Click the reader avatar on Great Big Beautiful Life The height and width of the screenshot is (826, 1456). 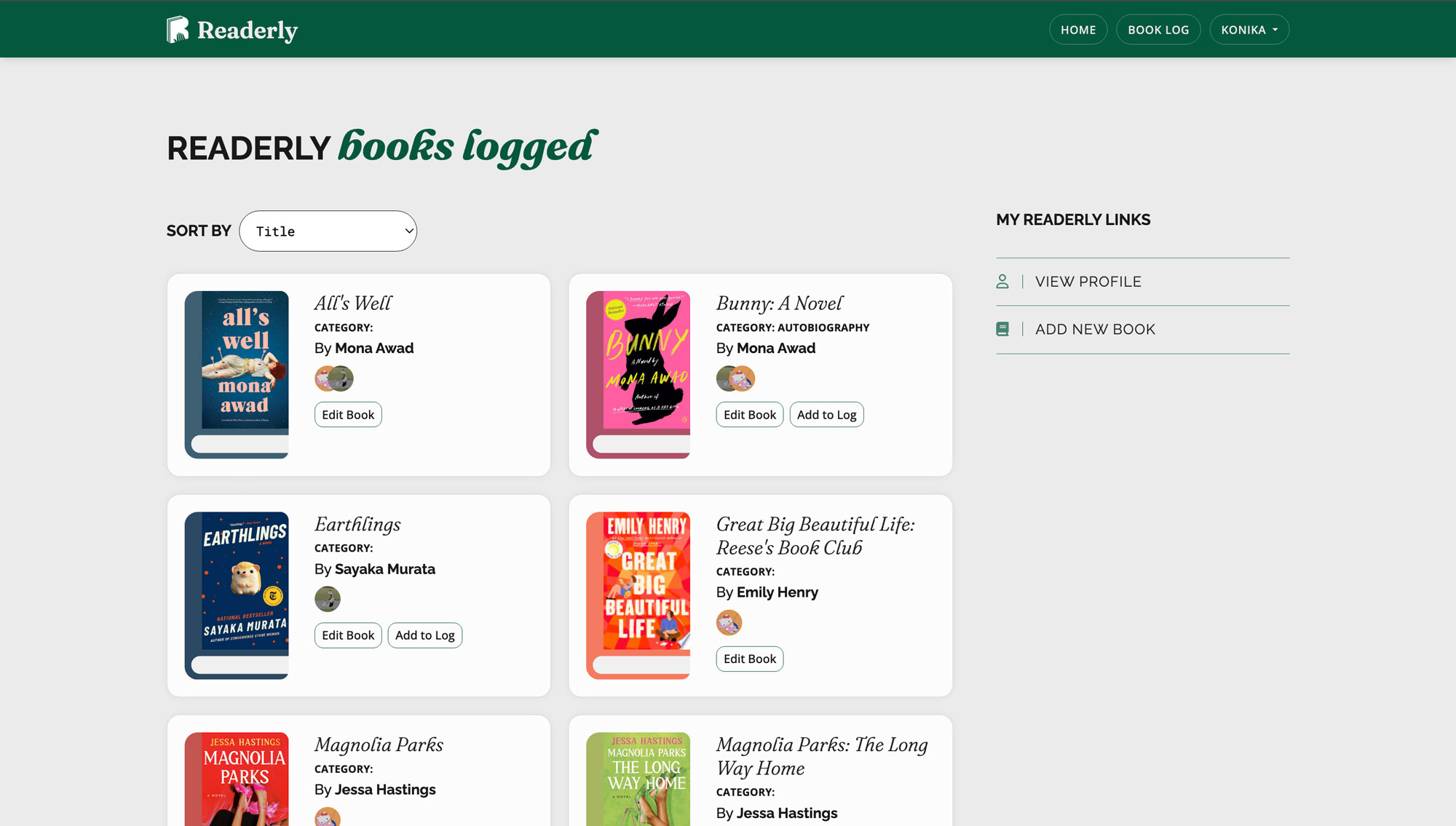pyautogui.click(x=729, y=622)
